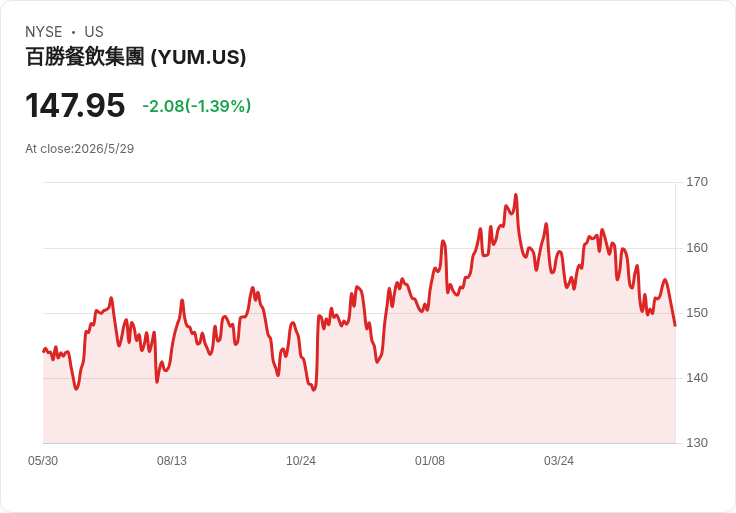Click the At close date text
This screenshot has width=736, height=513.
pos(80,149)
